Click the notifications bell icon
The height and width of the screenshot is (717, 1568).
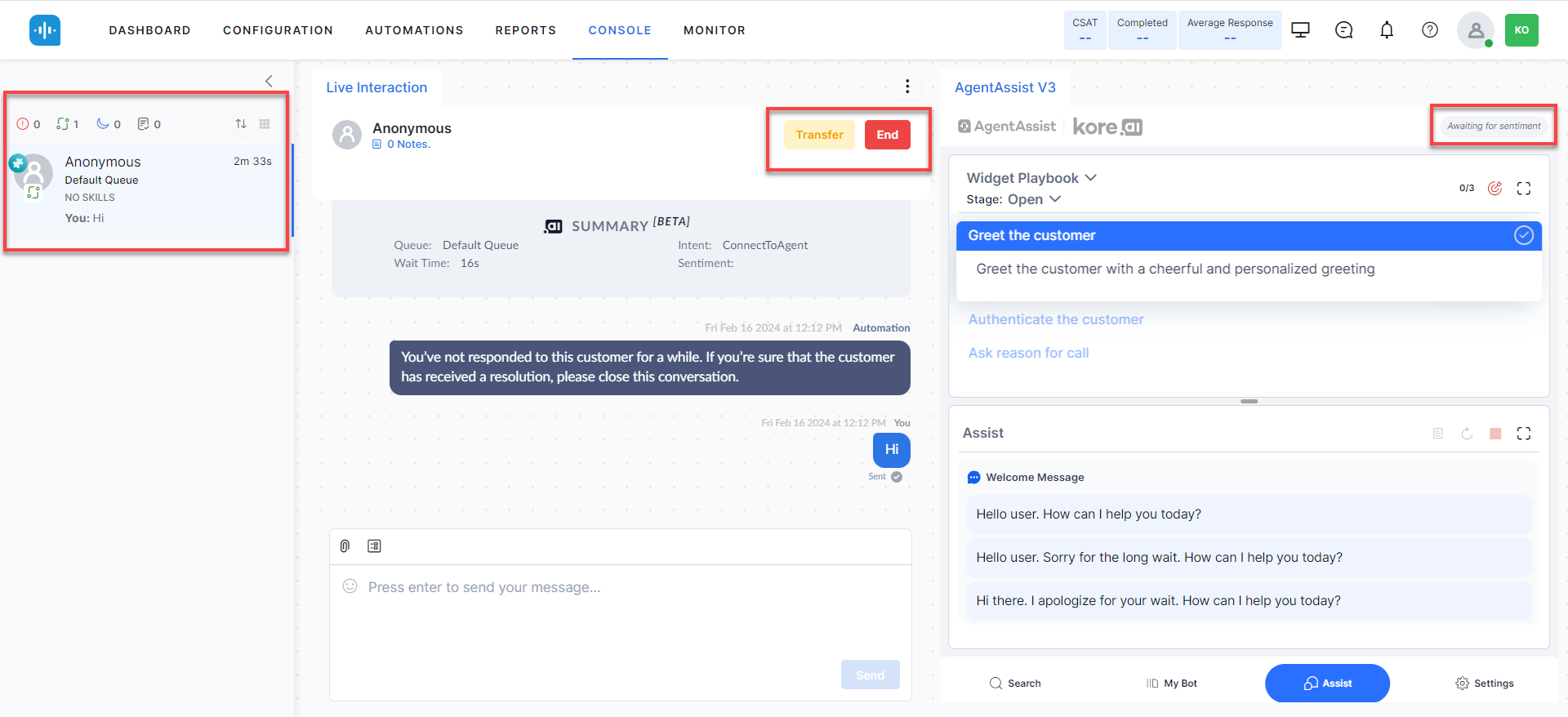[x=1387, y=30]
